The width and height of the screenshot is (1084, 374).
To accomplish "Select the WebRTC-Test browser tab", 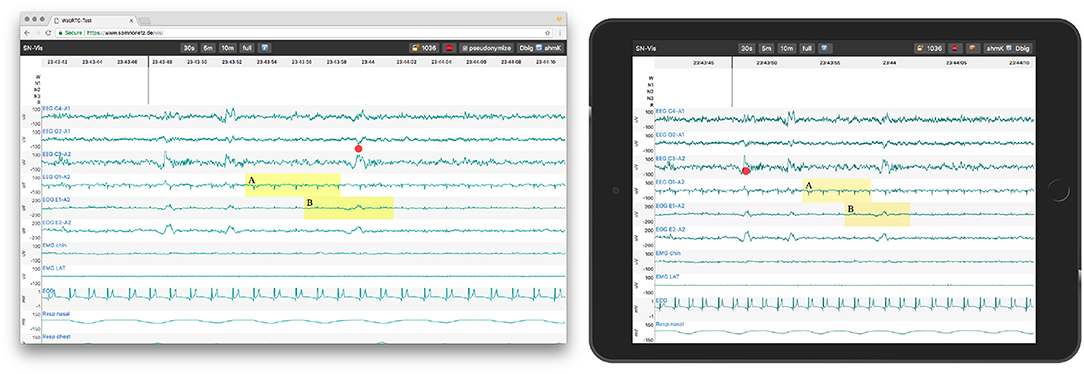I will pyautogui.click(x=93, y=20).
